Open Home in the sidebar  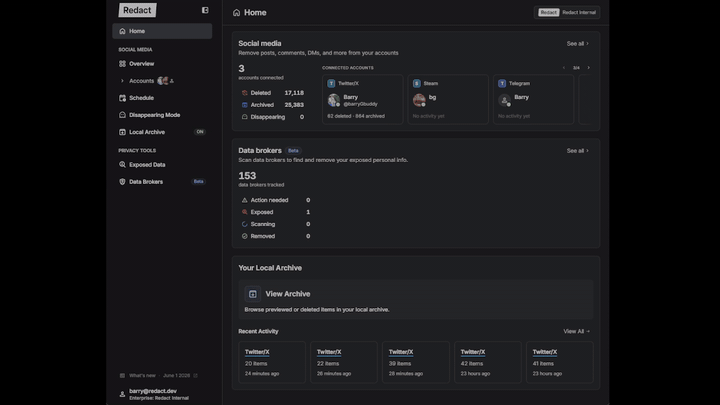tap(162, 31)
